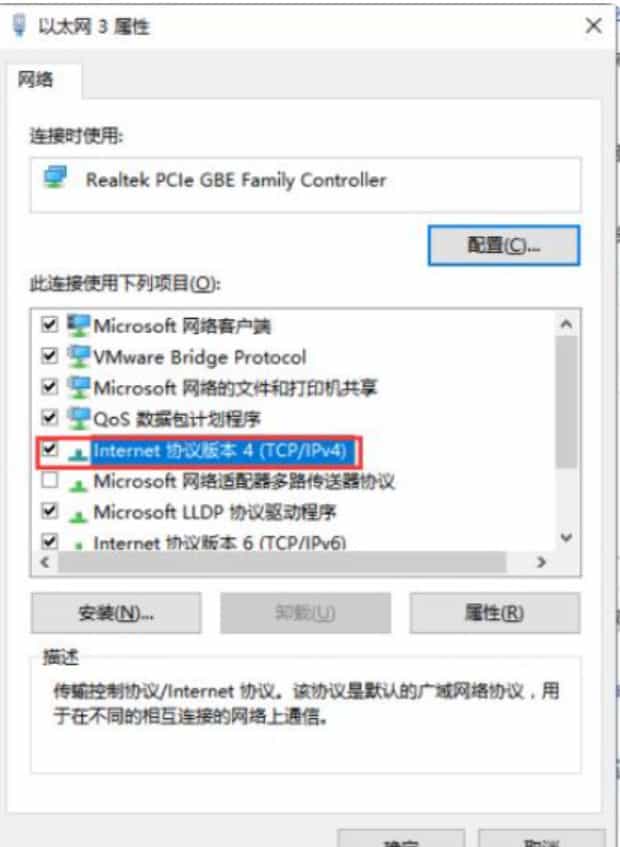
Task: Click the horizontal scrollbar right arrow
Action: pyautogui.click(x=541, y=562)
